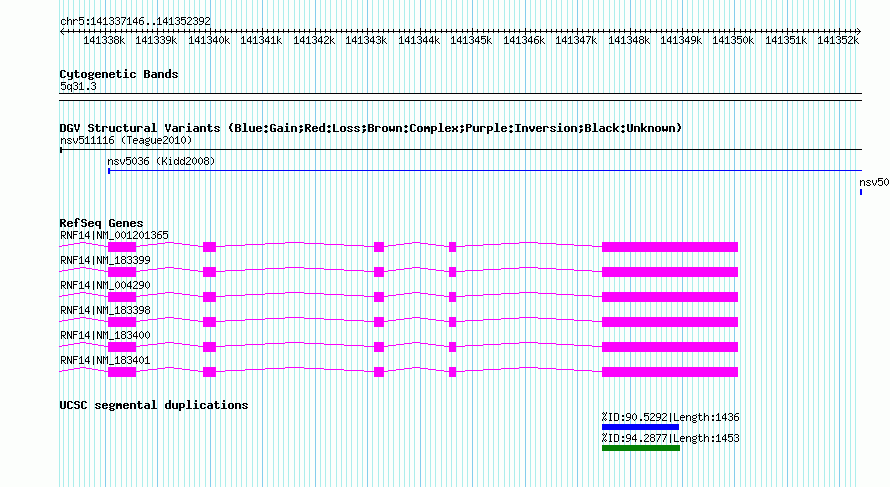Click NM_183398 small exon near 141344.5k
Viewport: 890px width, 487px height.
pos(452,322)
